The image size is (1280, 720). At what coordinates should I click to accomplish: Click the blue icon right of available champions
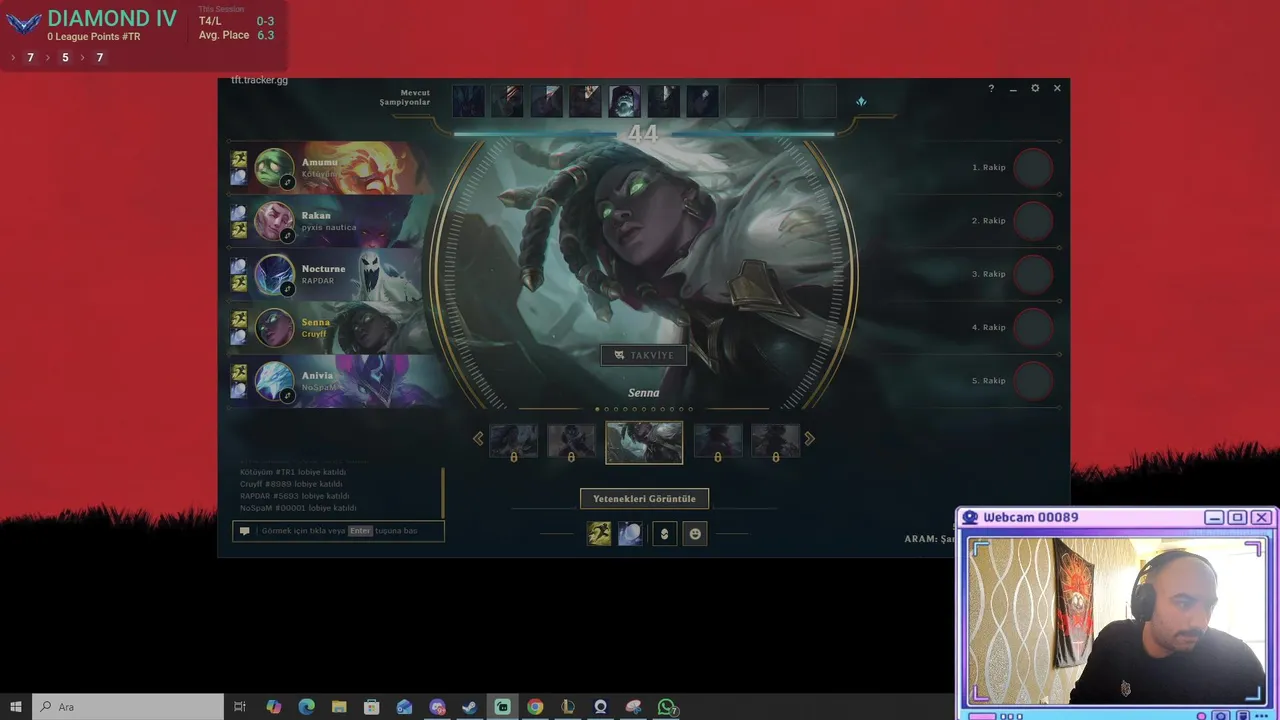click(x=861, y=101)
